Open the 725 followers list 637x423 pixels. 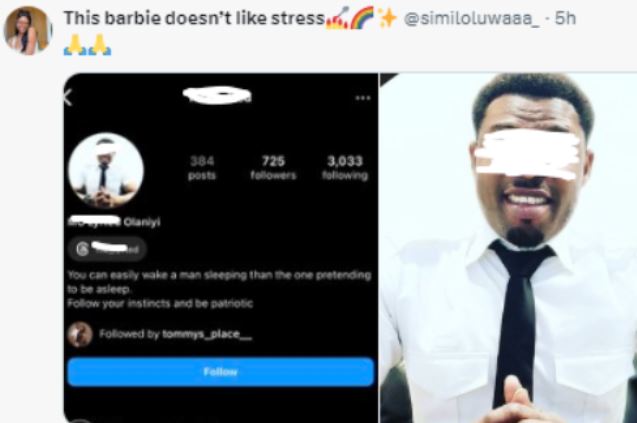tap(273, 167)
